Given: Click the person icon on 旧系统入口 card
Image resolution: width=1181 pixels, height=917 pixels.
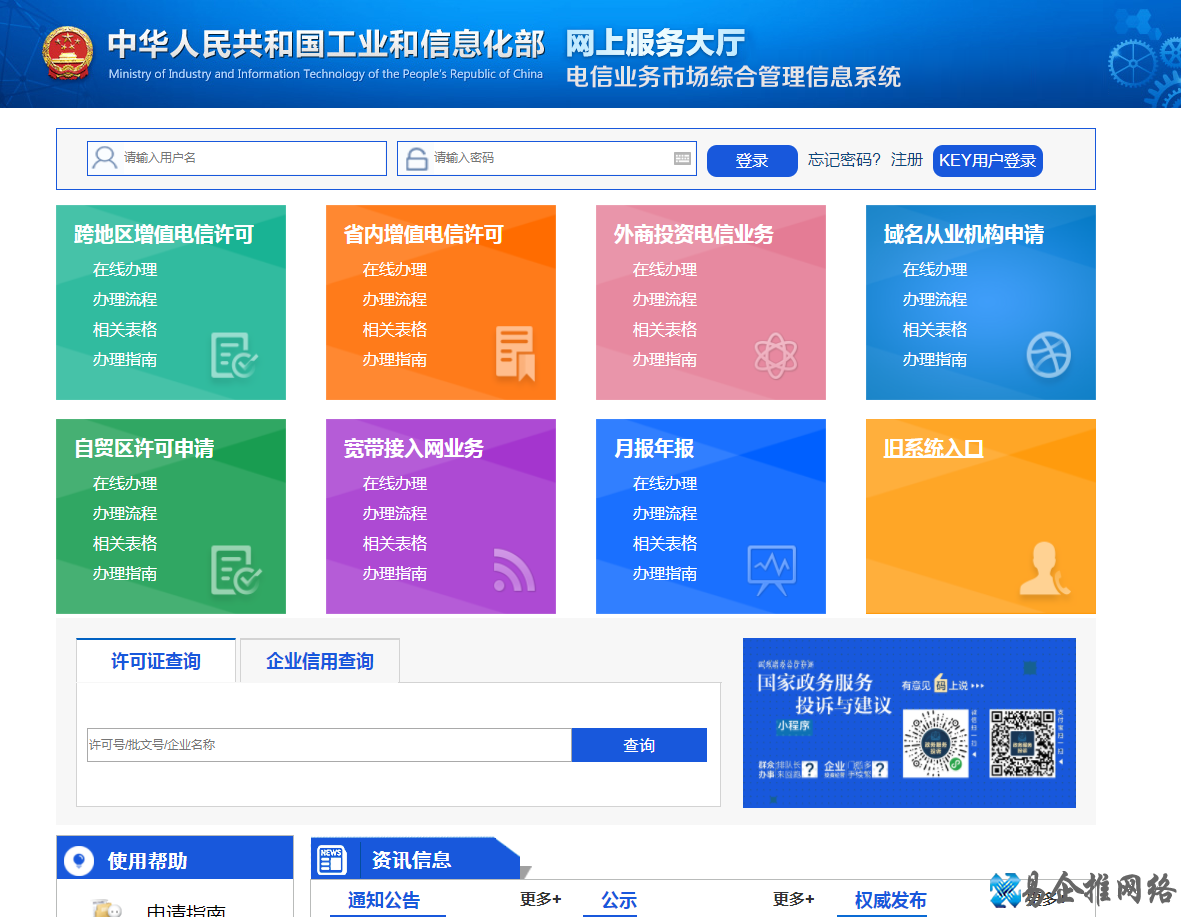Looking at the screenshot, I should click(1046, 570).
